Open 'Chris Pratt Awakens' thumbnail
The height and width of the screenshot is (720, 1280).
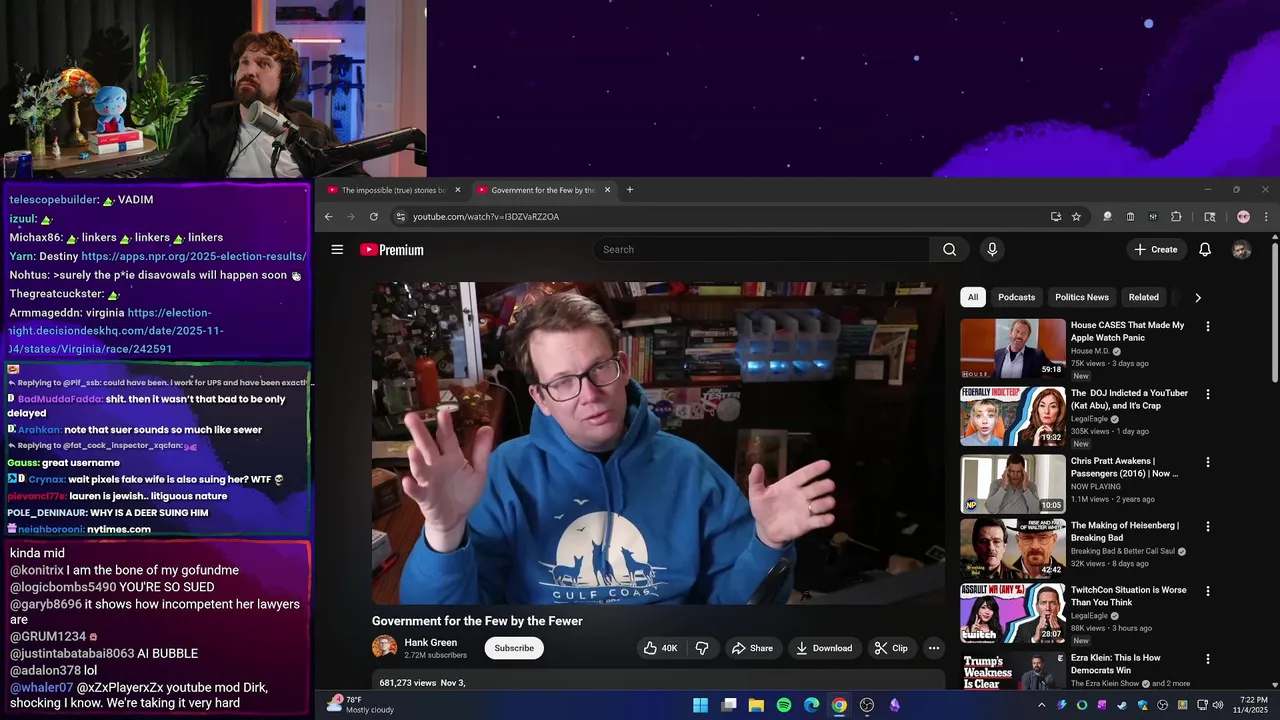tap(1013, 484)
